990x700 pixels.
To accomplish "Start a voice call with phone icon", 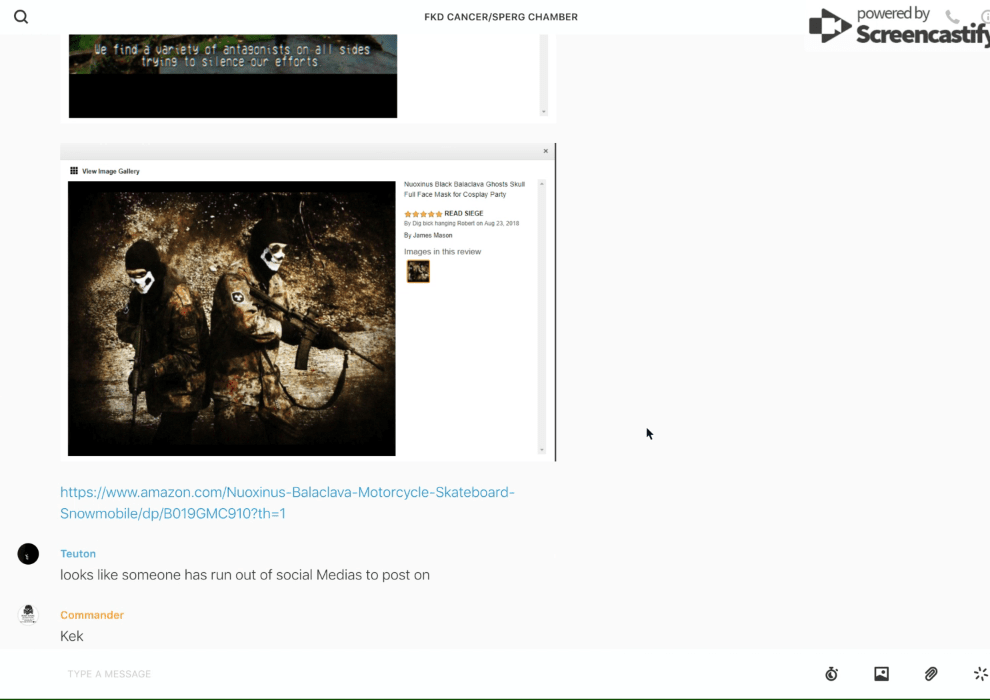I will click(952, 17).
